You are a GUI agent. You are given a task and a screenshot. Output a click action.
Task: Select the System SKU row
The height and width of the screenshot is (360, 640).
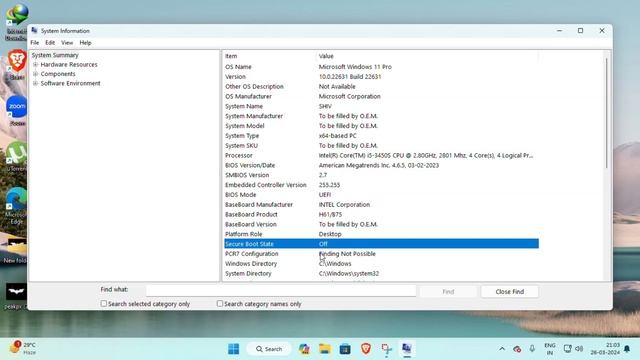pos(381,145)
